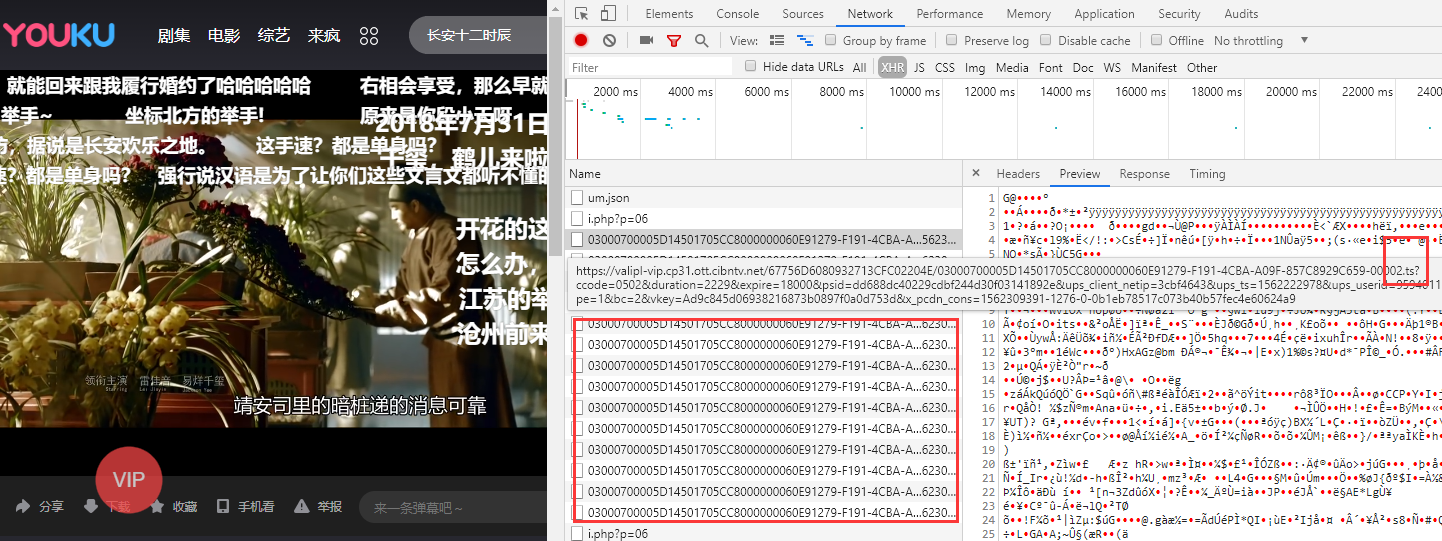Filter by Manifest type

pyautogui.click(x=1154, y=68)
